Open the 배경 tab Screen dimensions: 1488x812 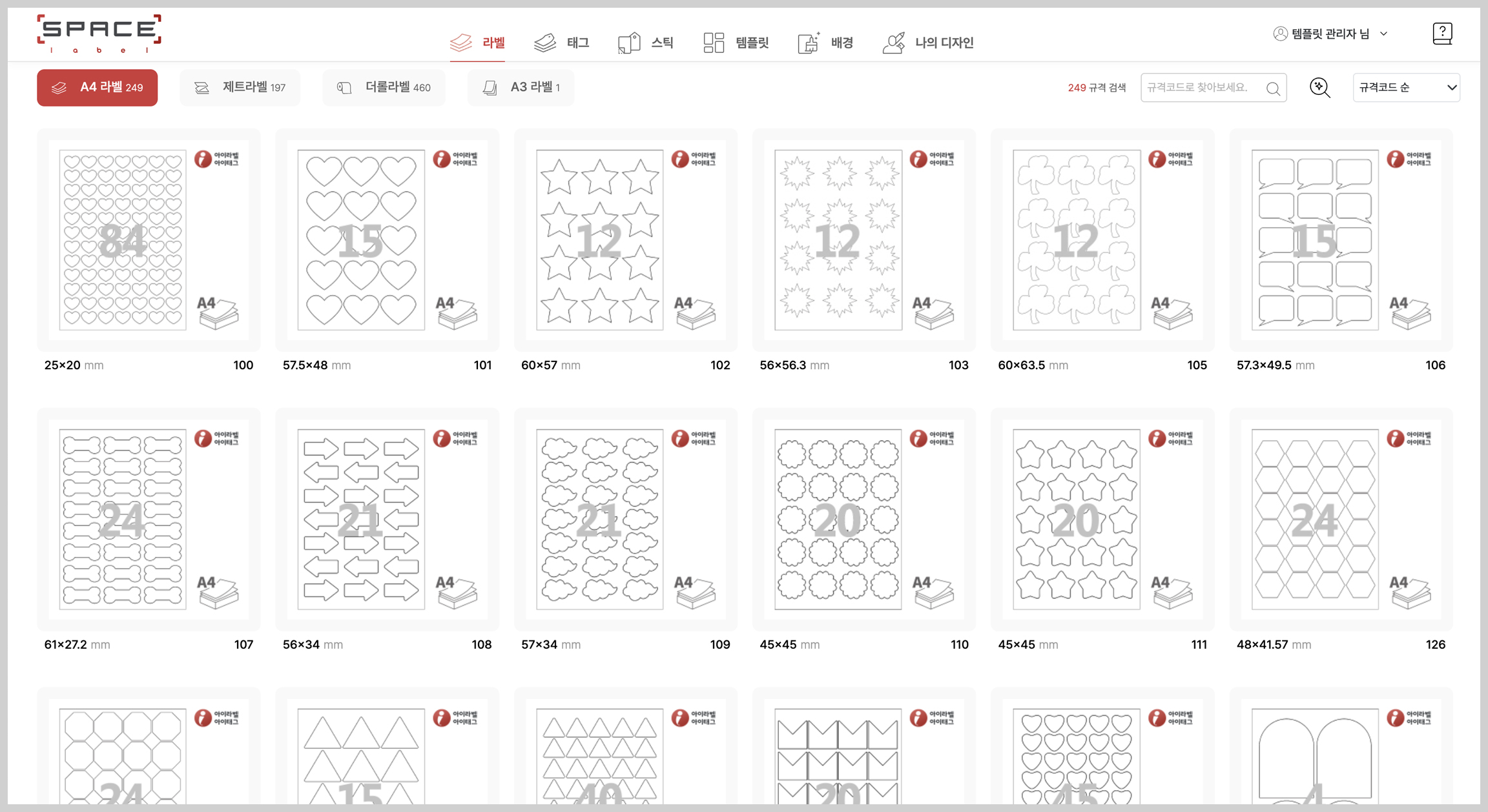click(x=825, y=43)
